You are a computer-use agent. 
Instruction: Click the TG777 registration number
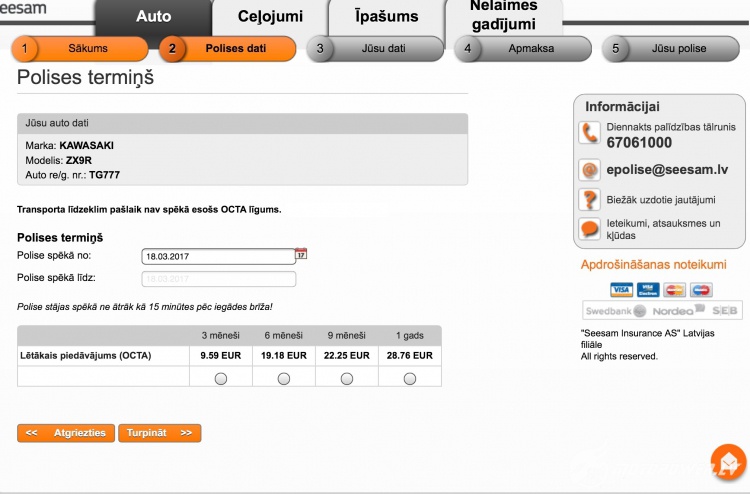coord(104,175)
